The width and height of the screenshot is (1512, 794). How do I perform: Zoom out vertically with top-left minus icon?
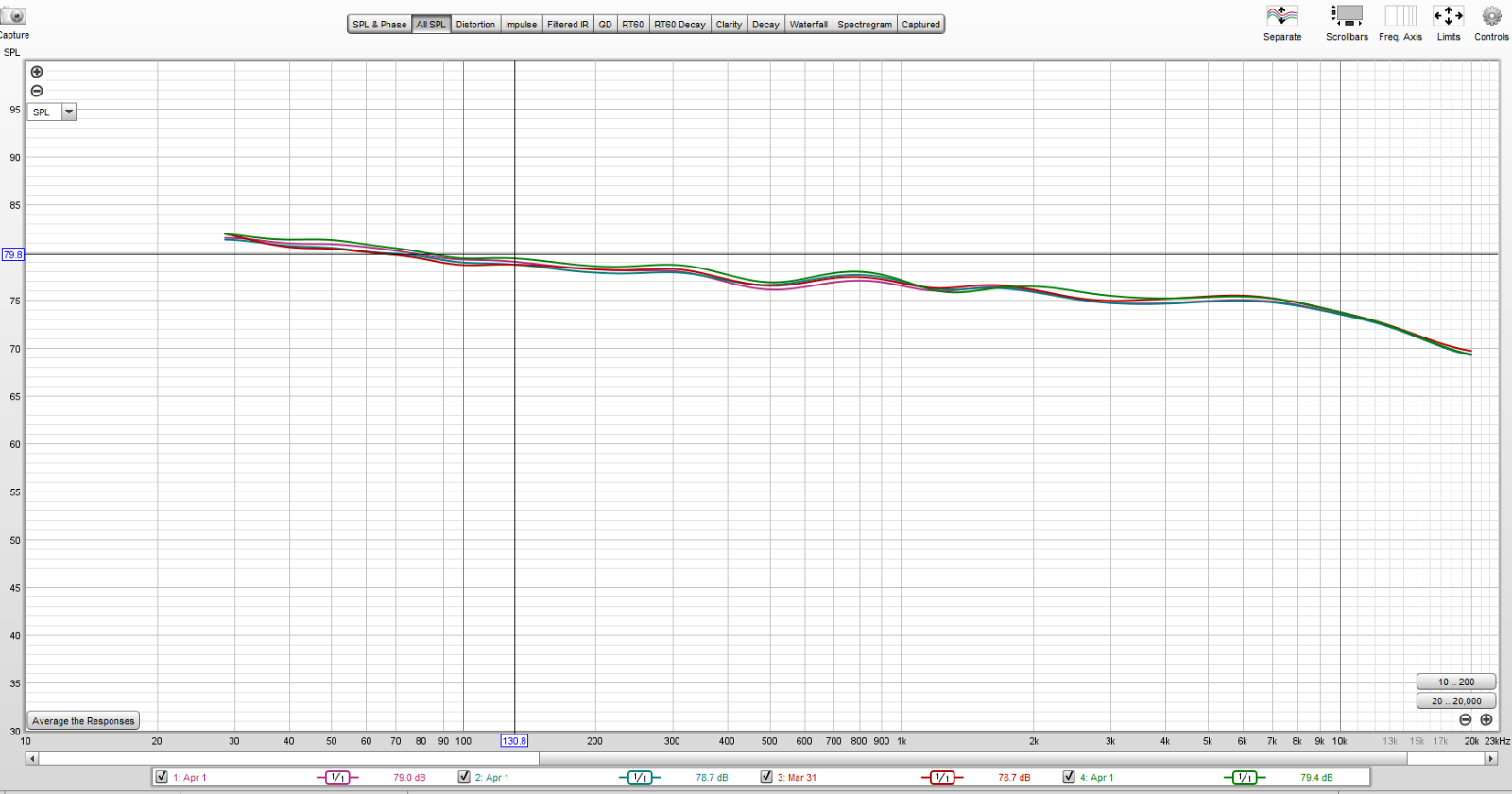[37, 91]
